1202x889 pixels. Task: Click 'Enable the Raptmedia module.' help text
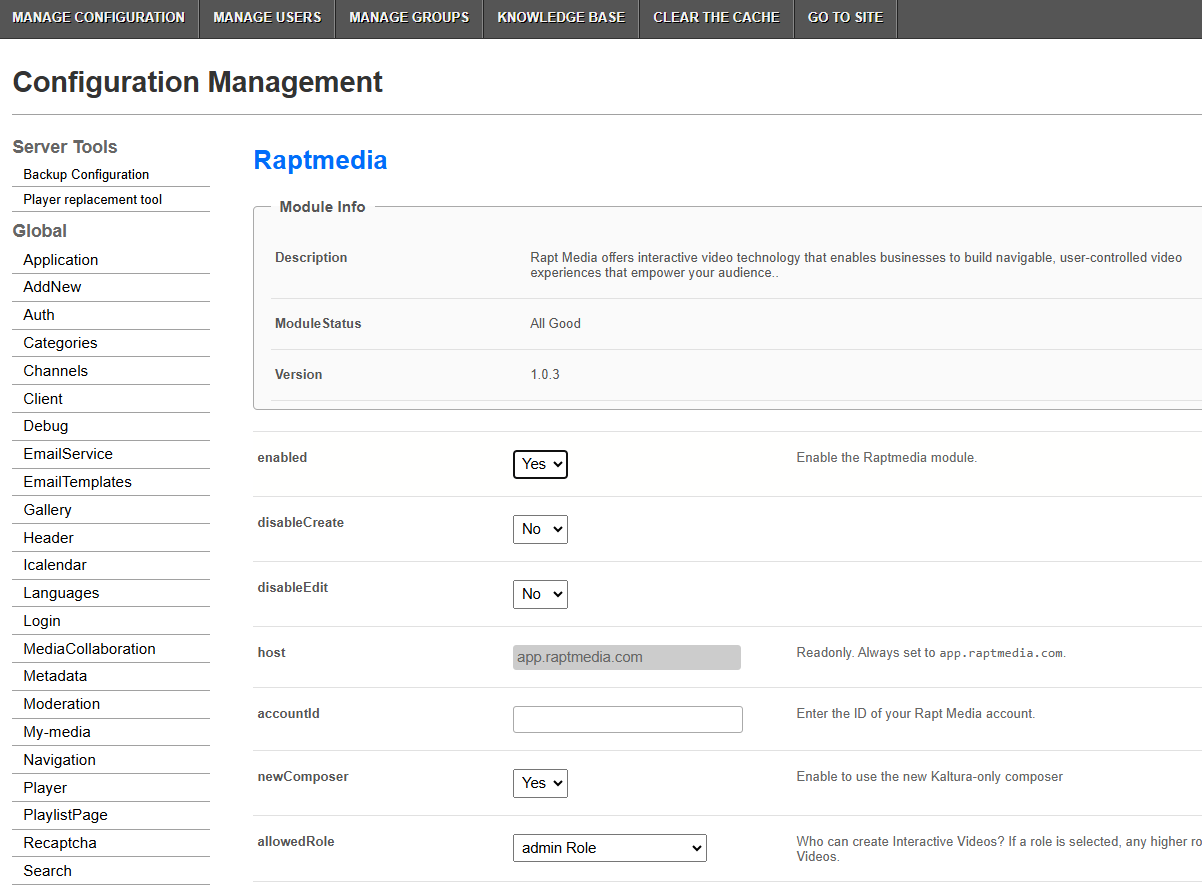coord(887,458)
